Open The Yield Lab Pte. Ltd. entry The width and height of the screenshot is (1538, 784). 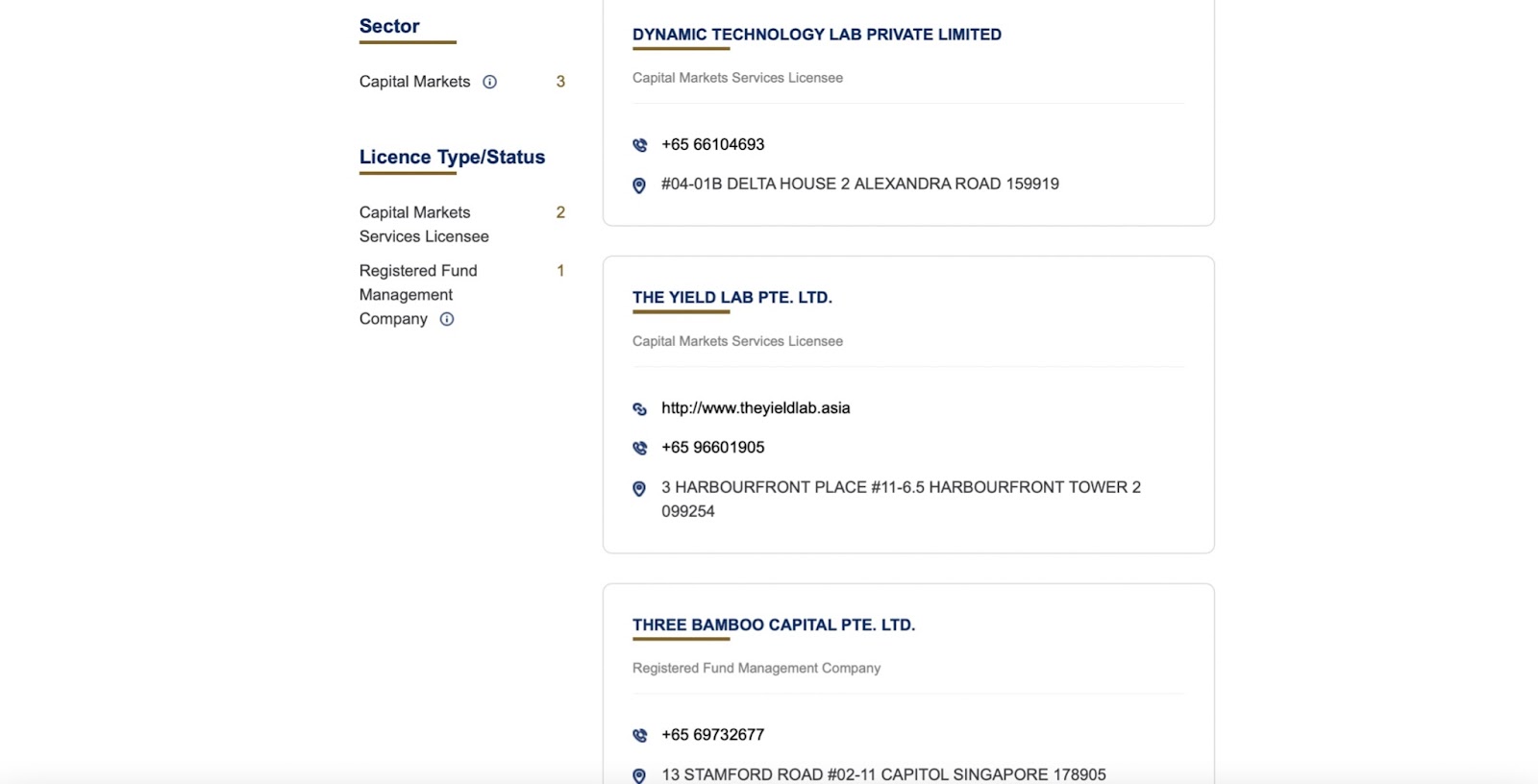732,298
